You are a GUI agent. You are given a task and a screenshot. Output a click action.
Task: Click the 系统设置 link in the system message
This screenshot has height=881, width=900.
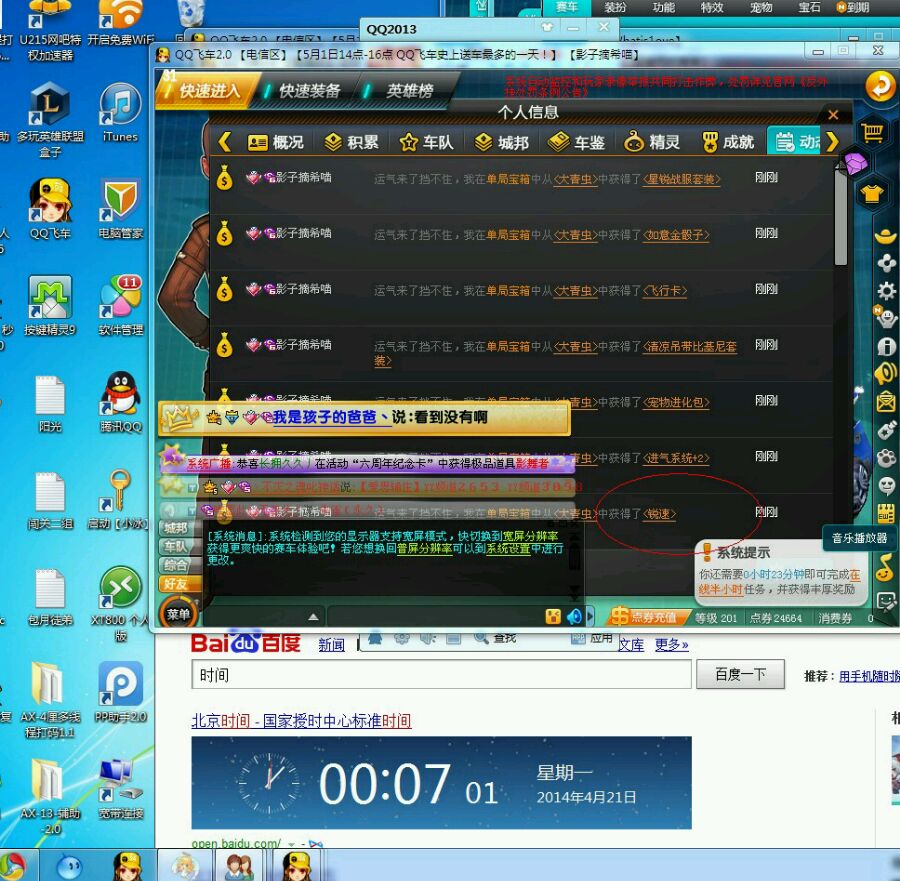508,548
